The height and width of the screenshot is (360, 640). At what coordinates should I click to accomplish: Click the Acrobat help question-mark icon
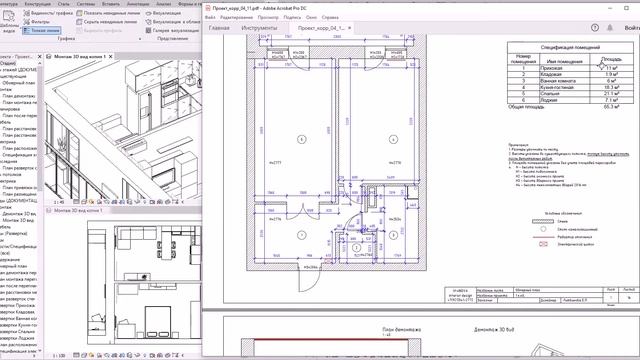(595, 28)
